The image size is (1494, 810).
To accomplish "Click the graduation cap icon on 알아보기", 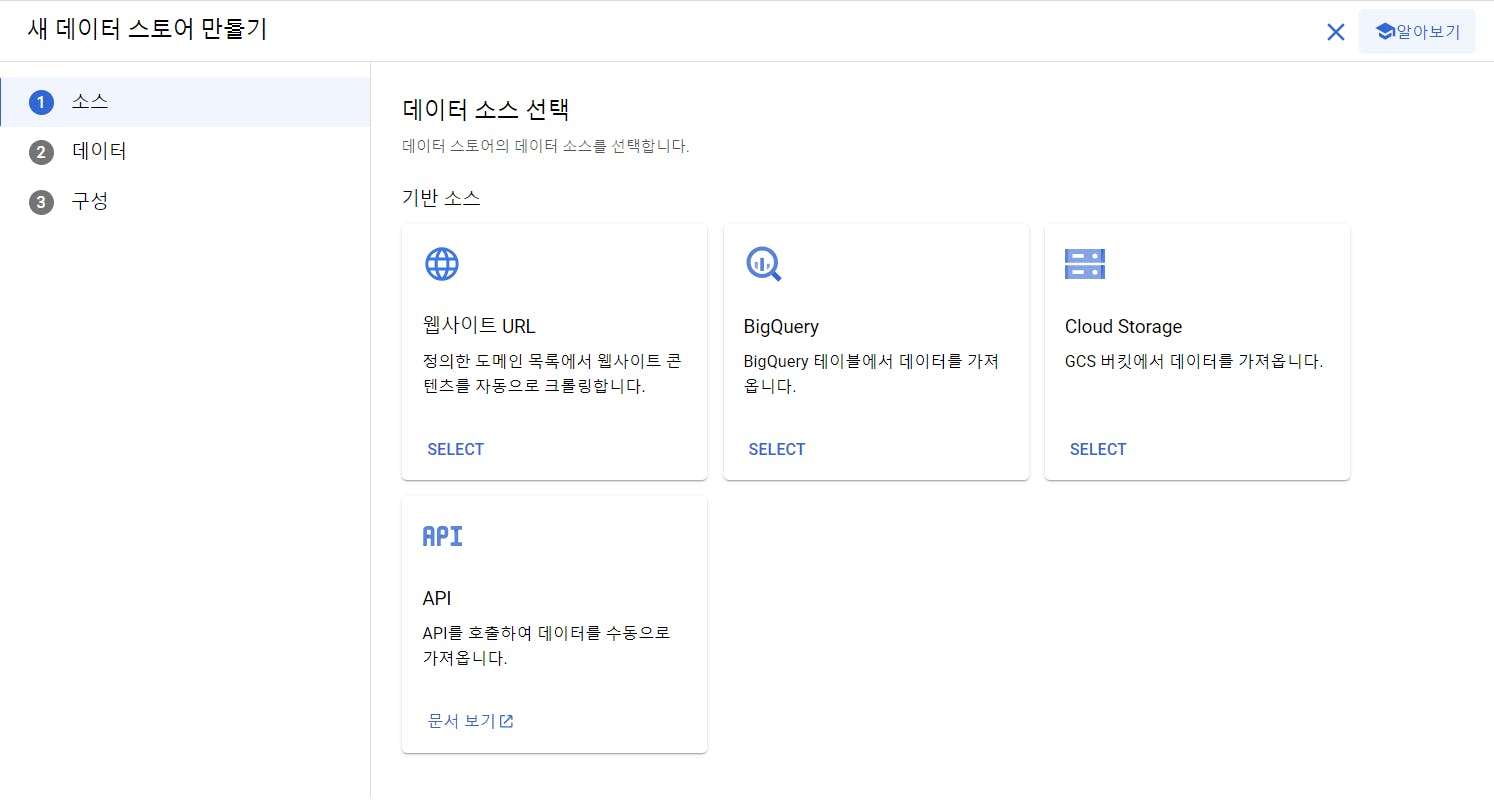I will point(1385,31).
